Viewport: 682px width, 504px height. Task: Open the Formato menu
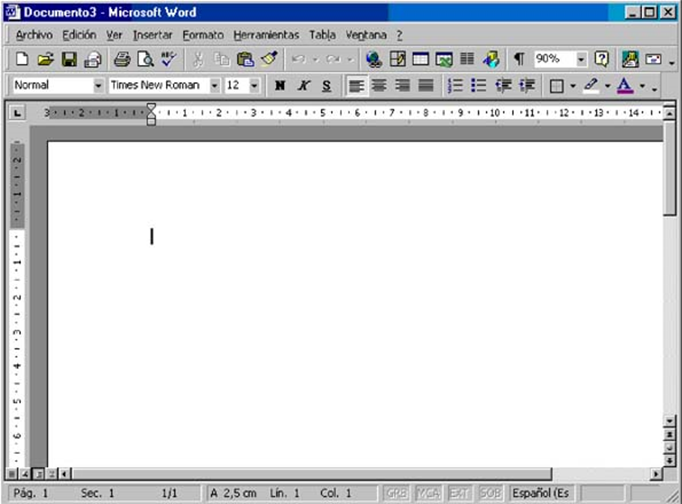pos(203,35)
